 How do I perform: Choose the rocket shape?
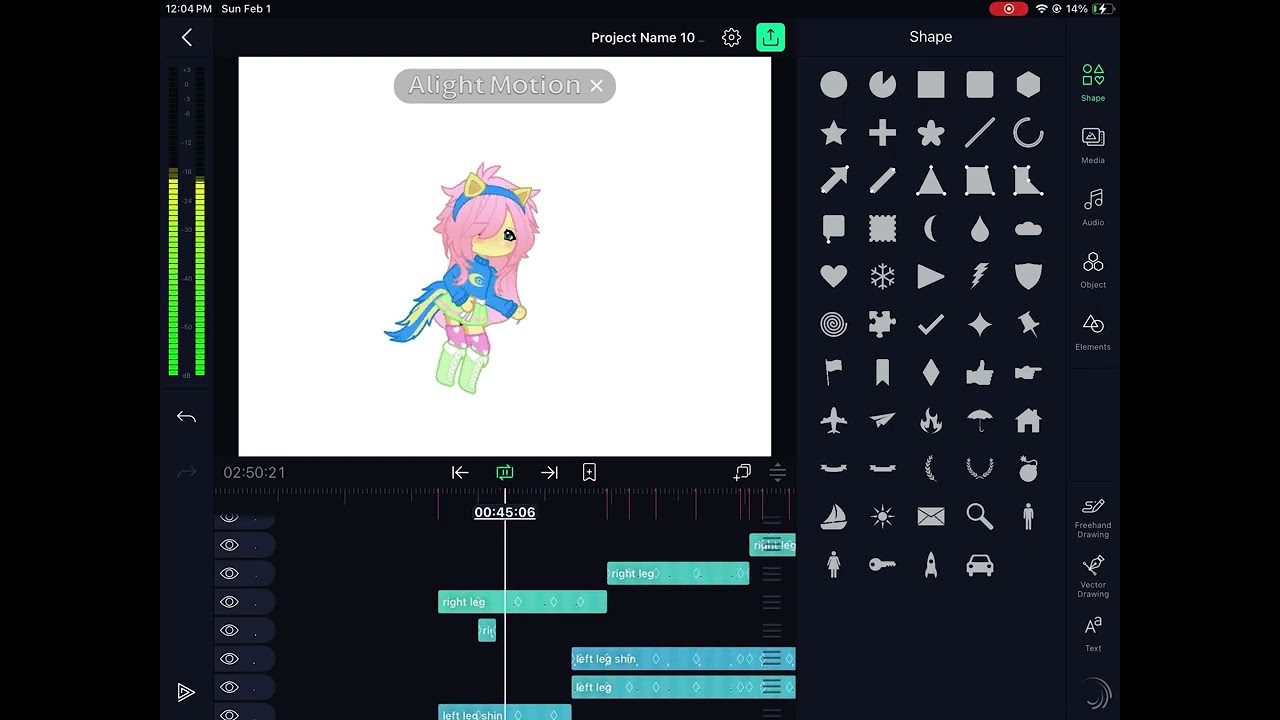(x=931, y=565)
